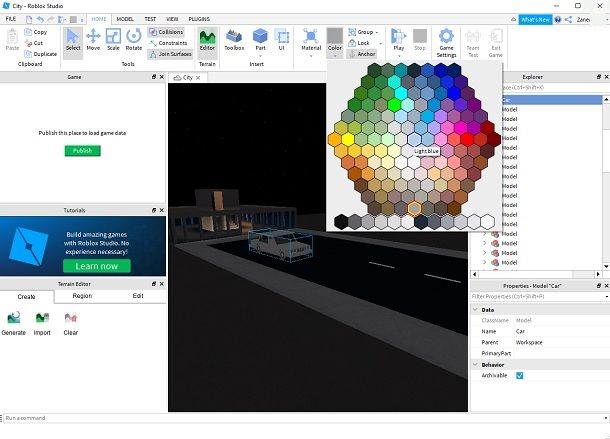Choose the Scale tool
This screenshot has width=610, height=439.
pos(113,40)
